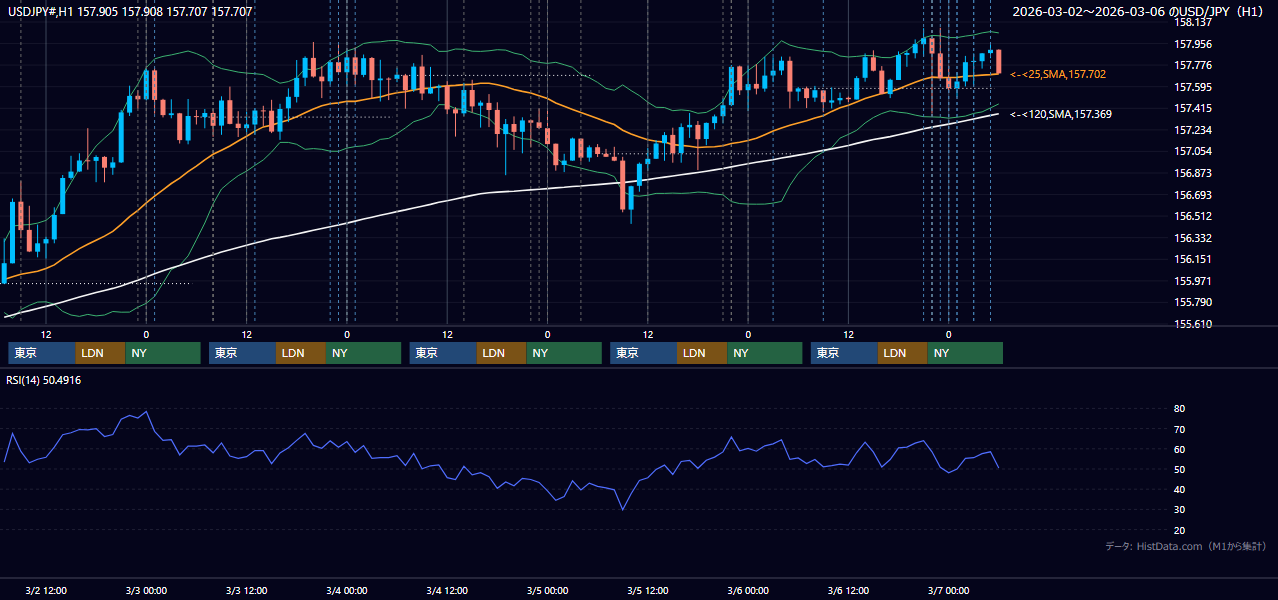Screen dimensions: 1278x600
Task: Click the 157.234 price axis label
Action: tap(1193, 130)
